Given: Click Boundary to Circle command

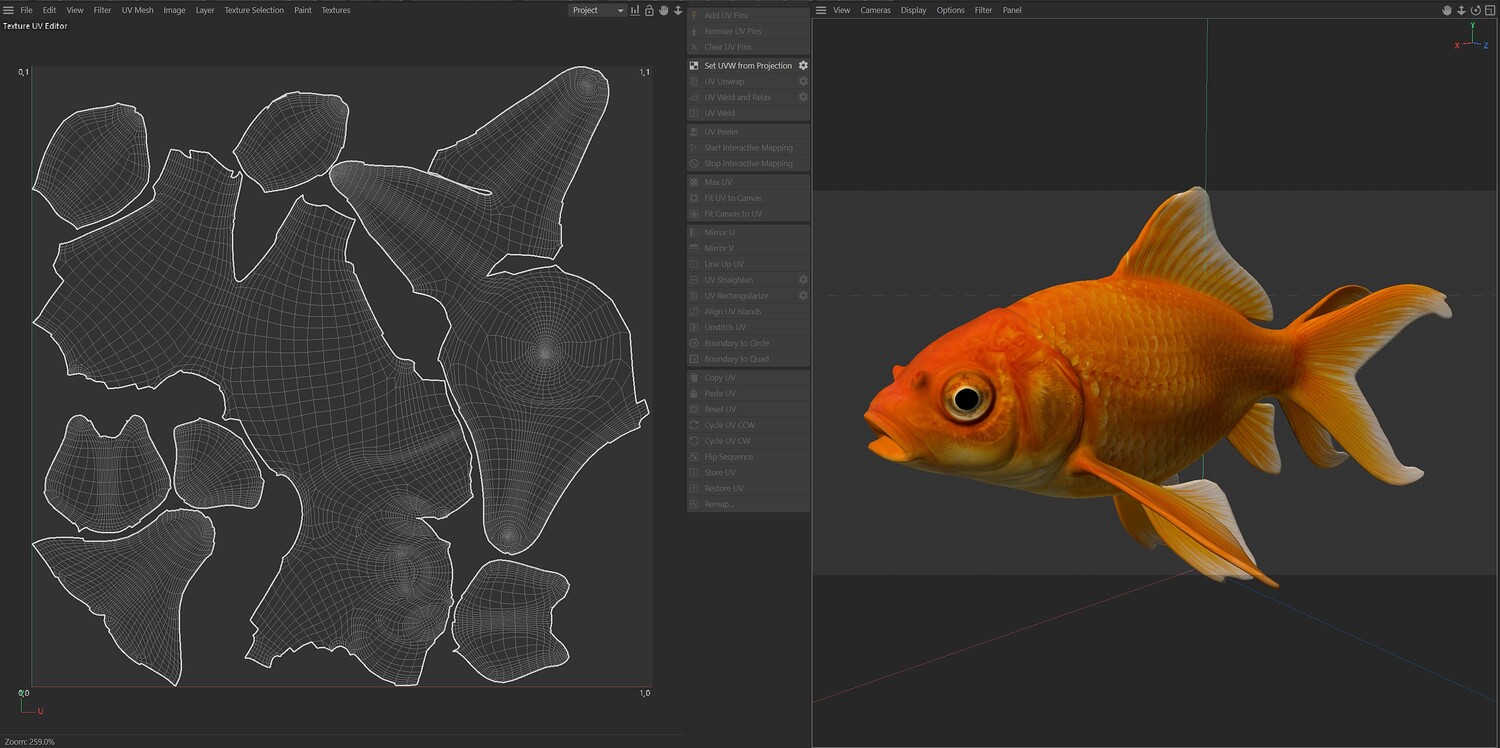Looking at the screenshot, I should [x=748, y=343].
